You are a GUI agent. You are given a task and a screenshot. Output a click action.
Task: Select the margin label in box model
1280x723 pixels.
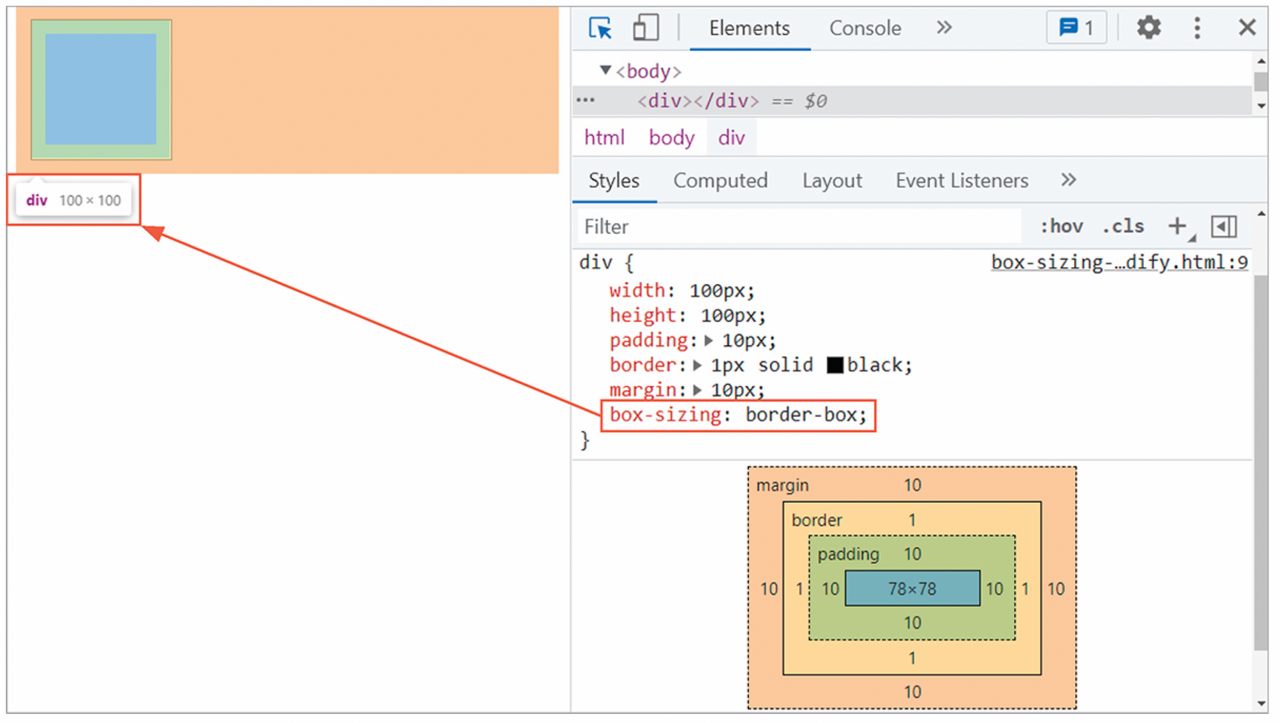pos(783,485)
